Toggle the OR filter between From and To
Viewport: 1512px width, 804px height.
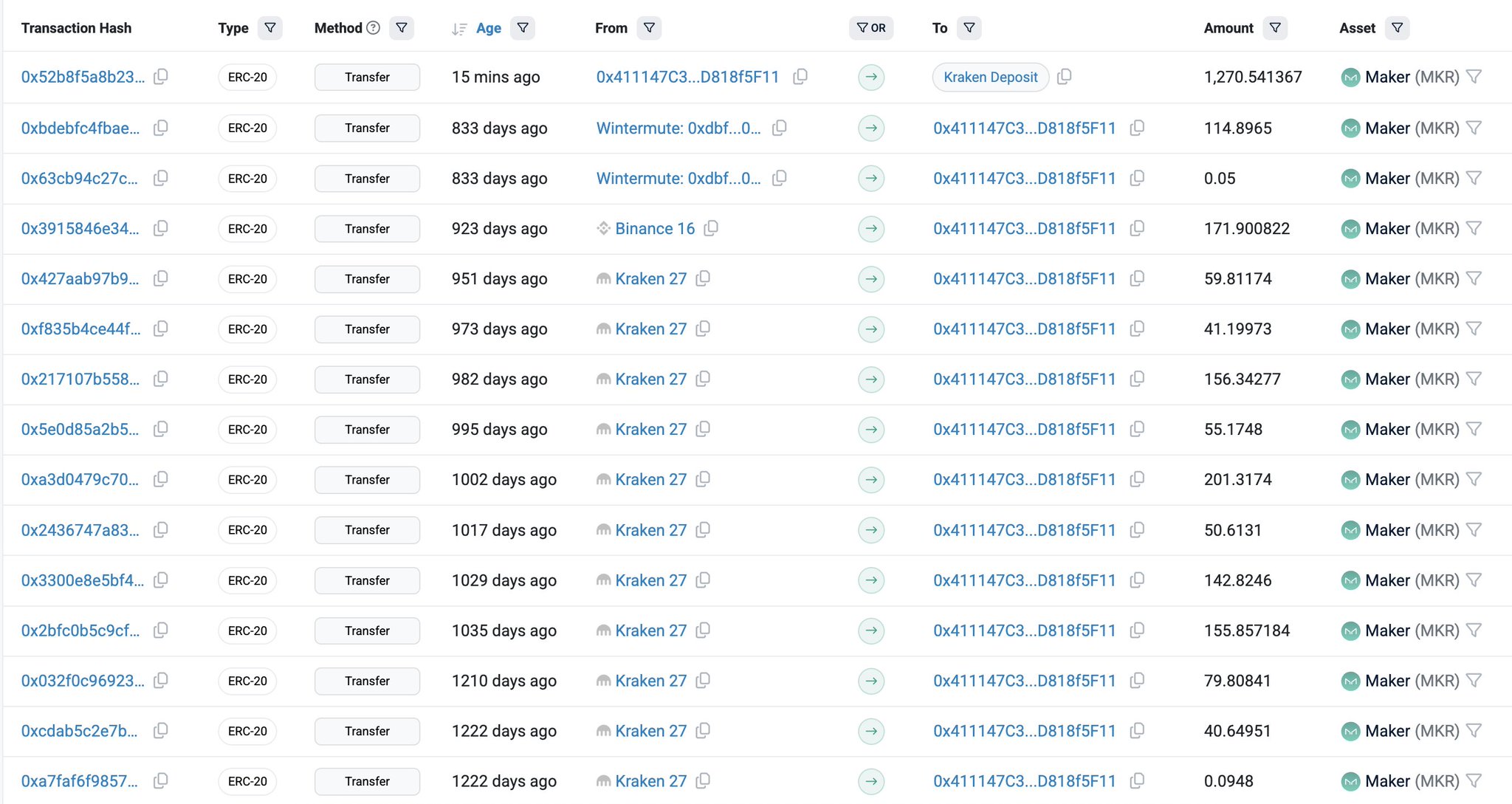click(x=871, y=28)
